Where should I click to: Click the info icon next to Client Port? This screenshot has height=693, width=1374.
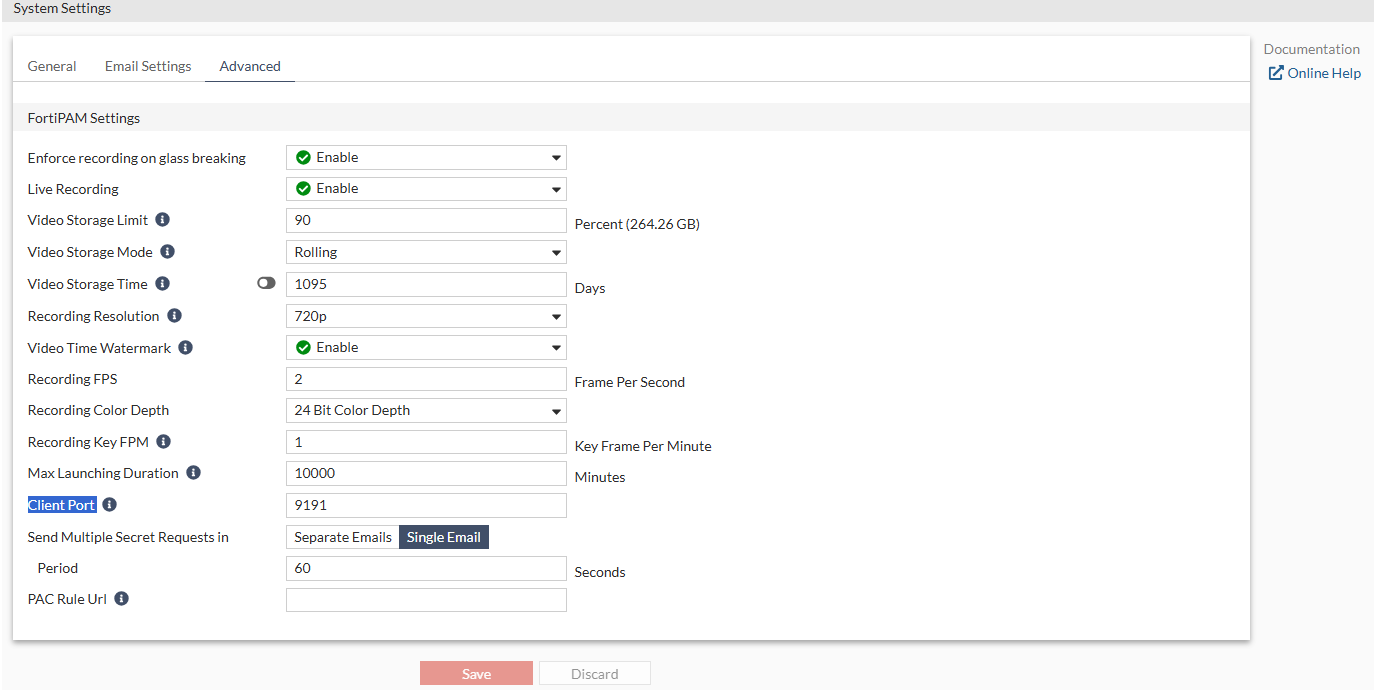109,504
